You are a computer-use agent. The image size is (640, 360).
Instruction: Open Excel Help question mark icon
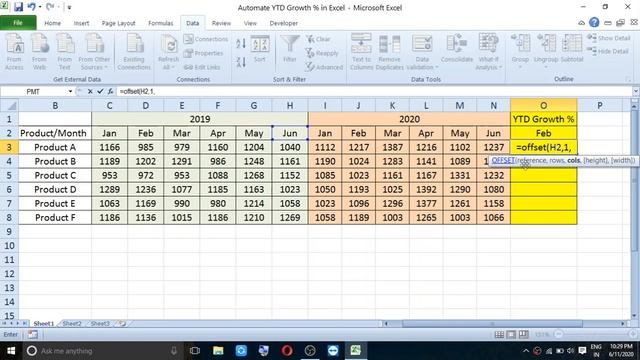594,23
